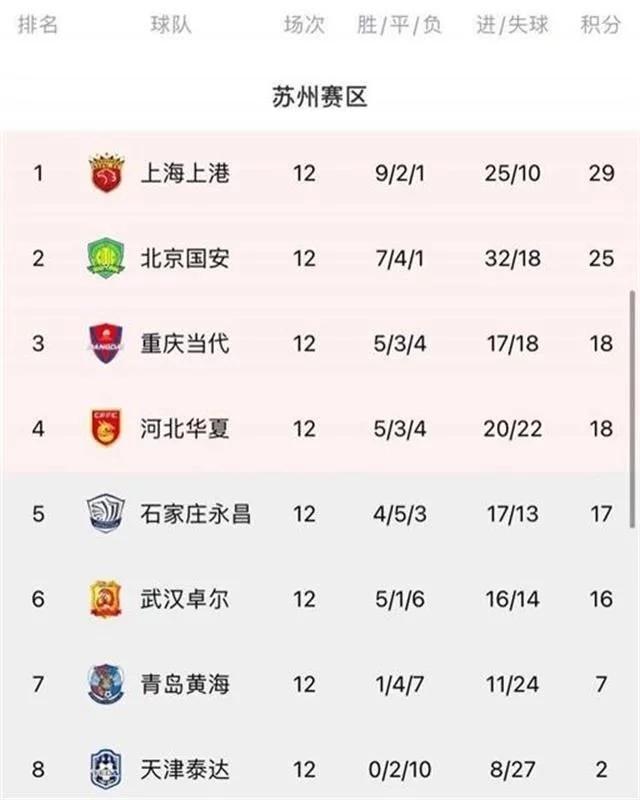Select the Chongqing Dangdai team badge
This screenshot has height=800, width=640.
[106, 340]
